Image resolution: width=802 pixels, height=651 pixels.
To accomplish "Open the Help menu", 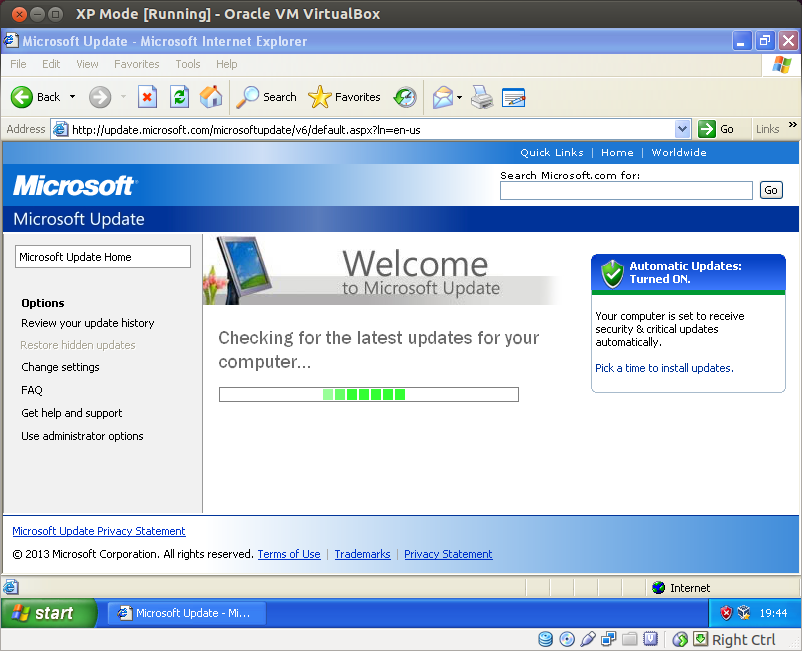I will point(227,64).
